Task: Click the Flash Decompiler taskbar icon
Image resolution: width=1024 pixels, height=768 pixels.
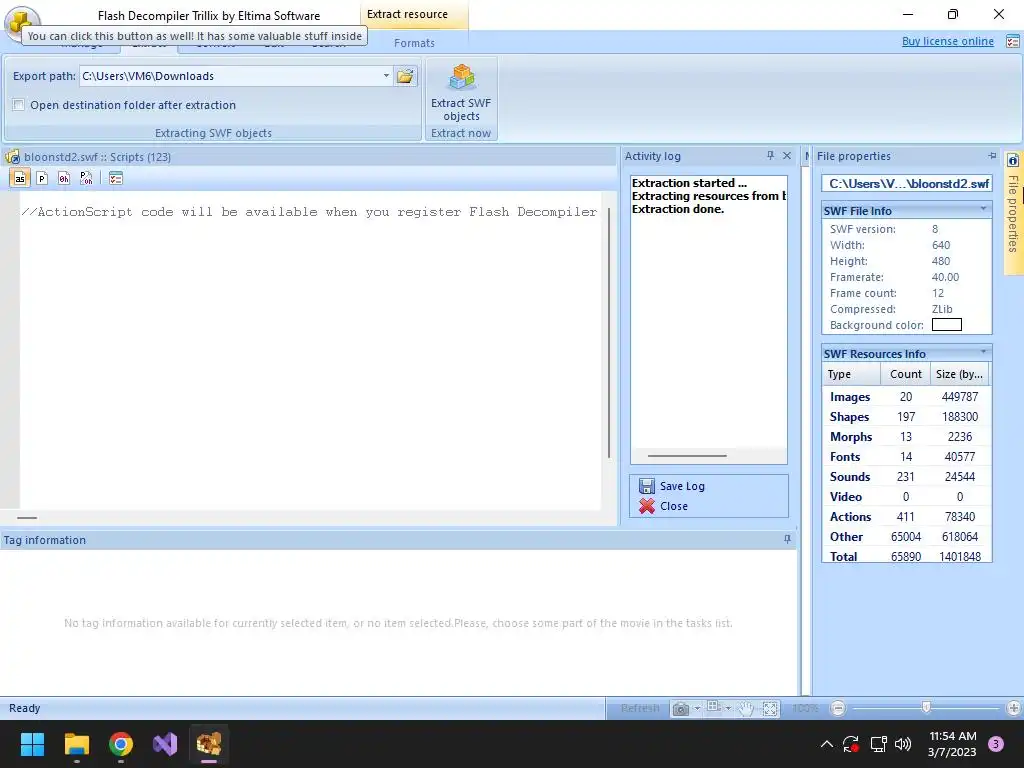Action: (209, 744)
